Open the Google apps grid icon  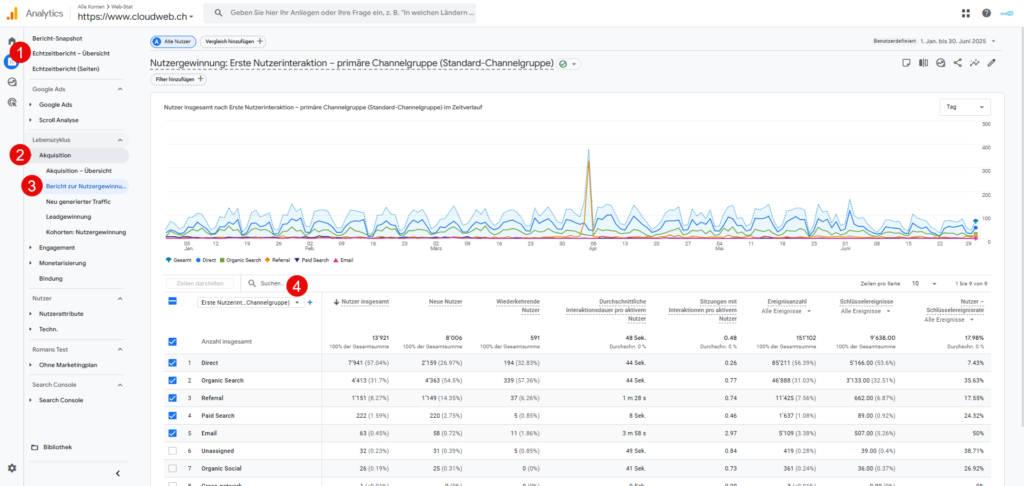pyautogui.click(x=965, y=13)
